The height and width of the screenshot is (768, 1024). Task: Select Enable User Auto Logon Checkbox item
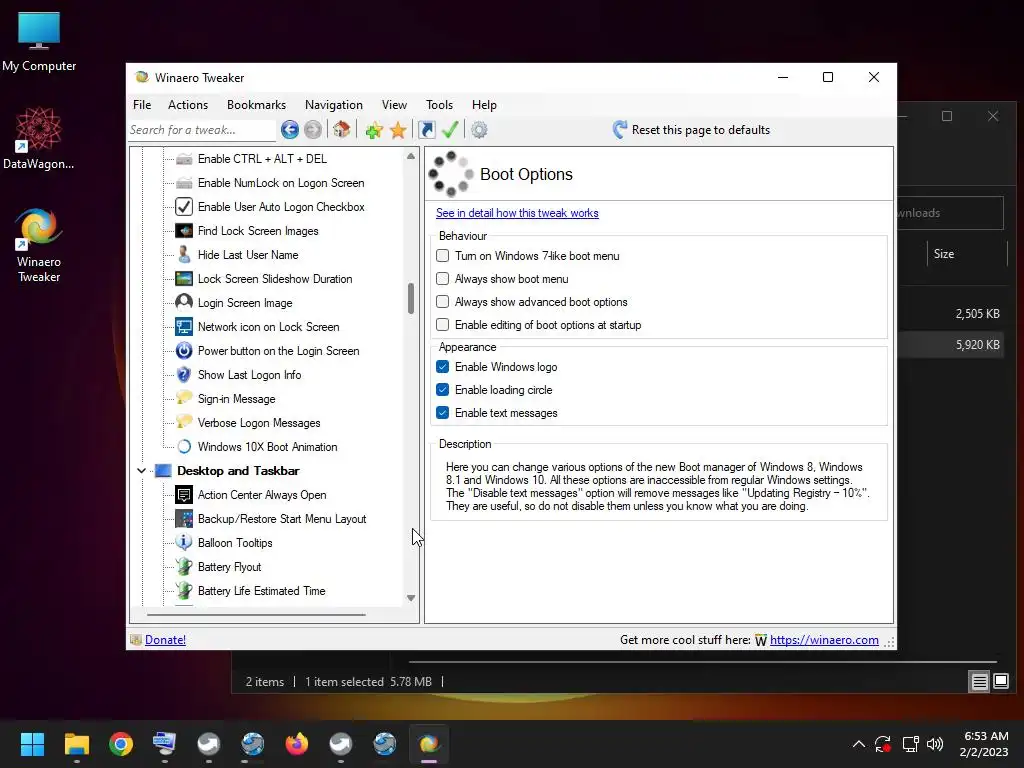(x=281, y=207)
